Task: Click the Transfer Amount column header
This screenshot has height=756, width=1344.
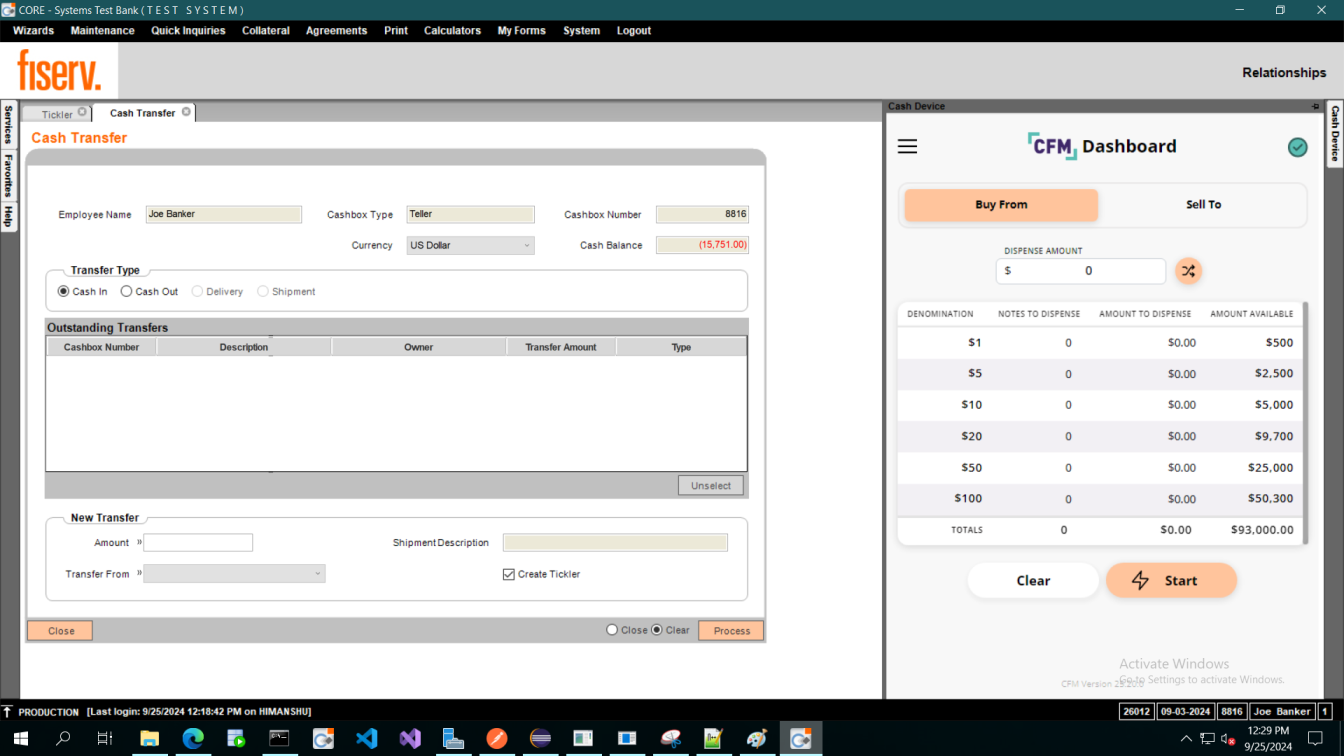Action: (x=561, y=347)
